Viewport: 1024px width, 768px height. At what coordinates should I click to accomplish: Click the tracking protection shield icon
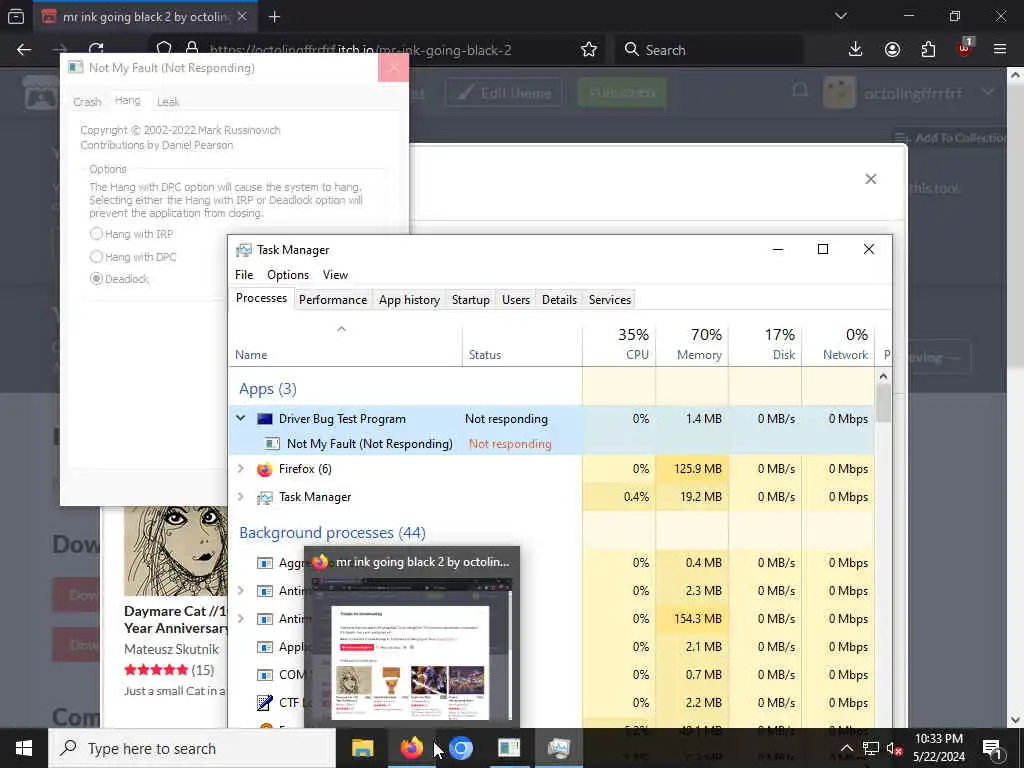(164, 50)
